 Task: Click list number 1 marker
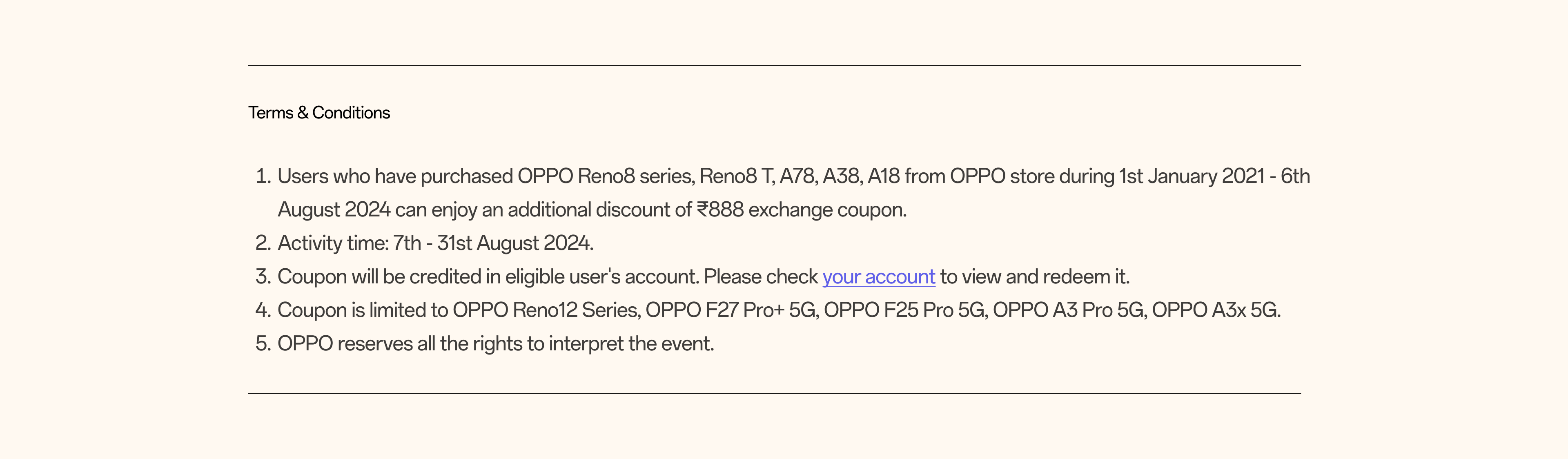point(263,176)
